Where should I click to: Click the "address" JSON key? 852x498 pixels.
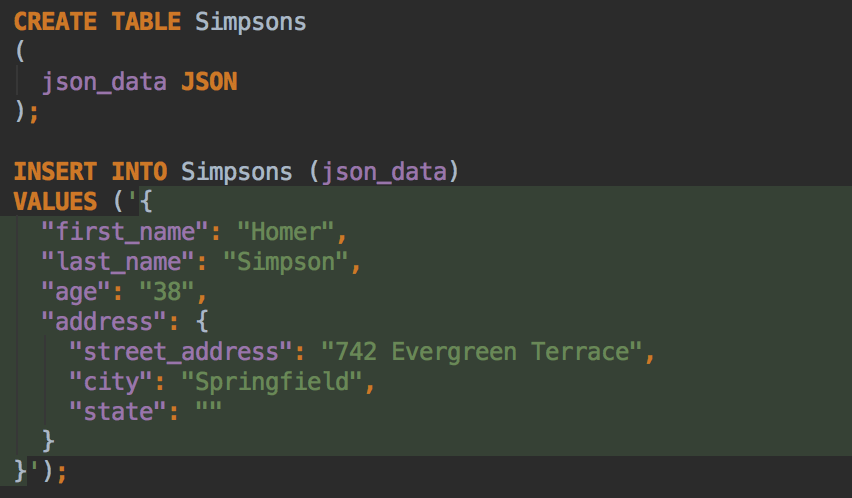pos(97,321)
